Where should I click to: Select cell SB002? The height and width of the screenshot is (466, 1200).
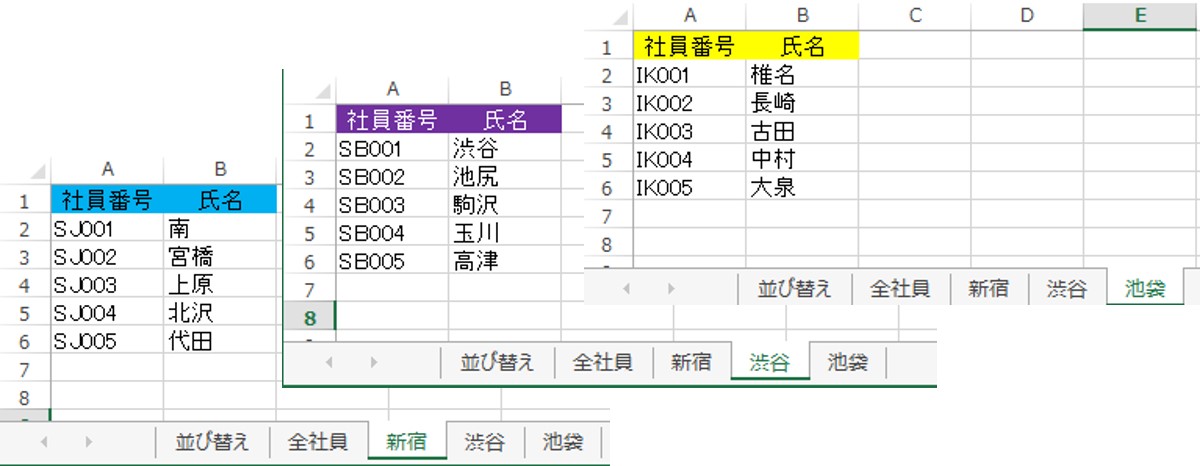(393, 177)
